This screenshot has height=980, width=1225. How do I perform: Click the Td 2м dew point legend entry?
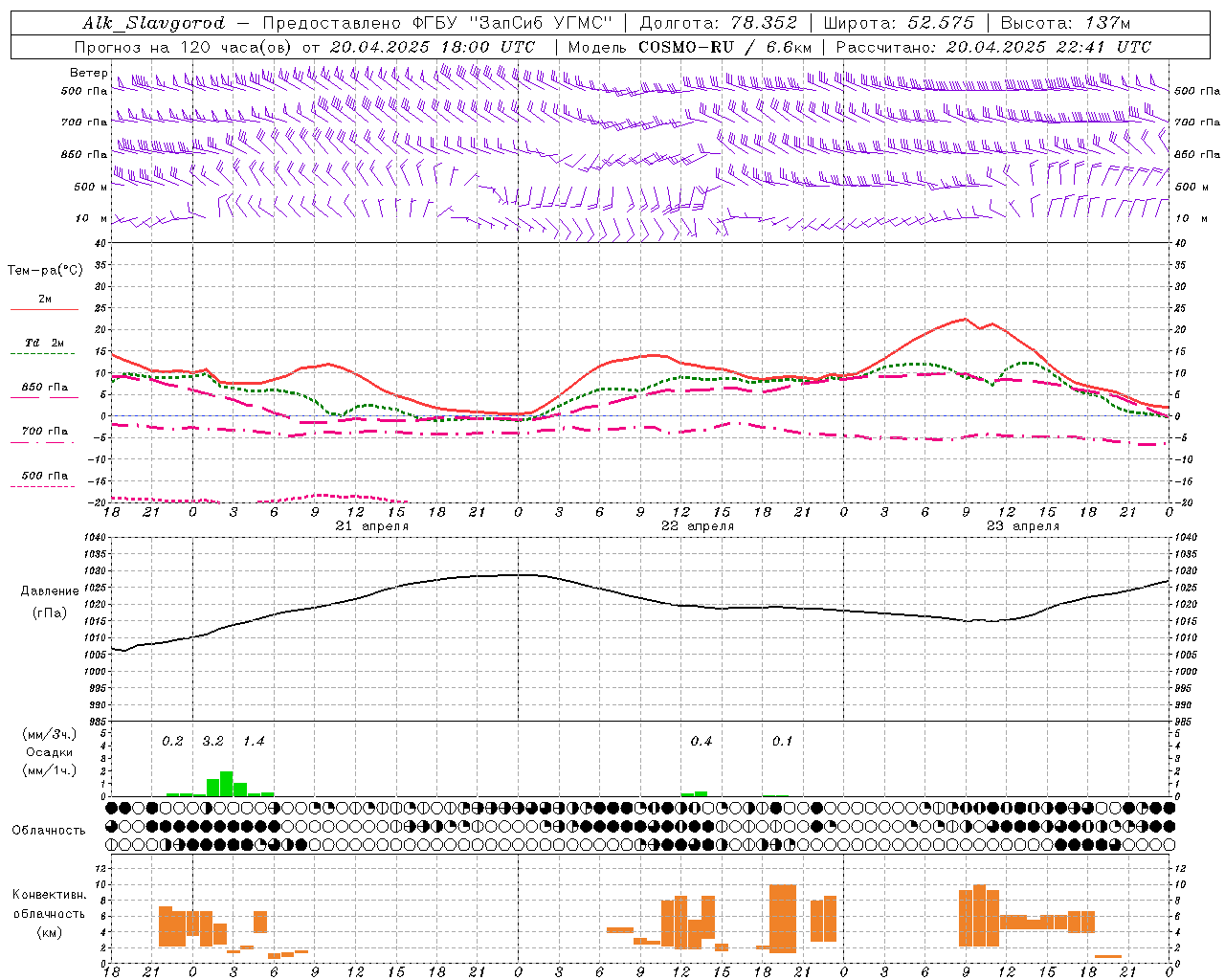pos(45,343)
